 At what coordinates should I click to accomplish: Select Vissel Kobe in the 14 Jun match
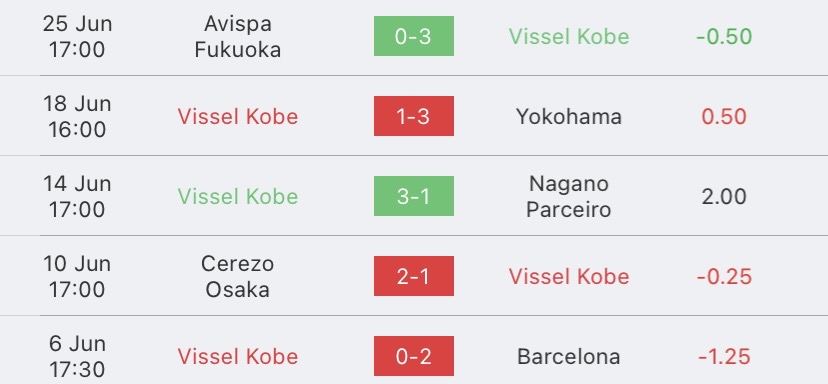point(238,196)
